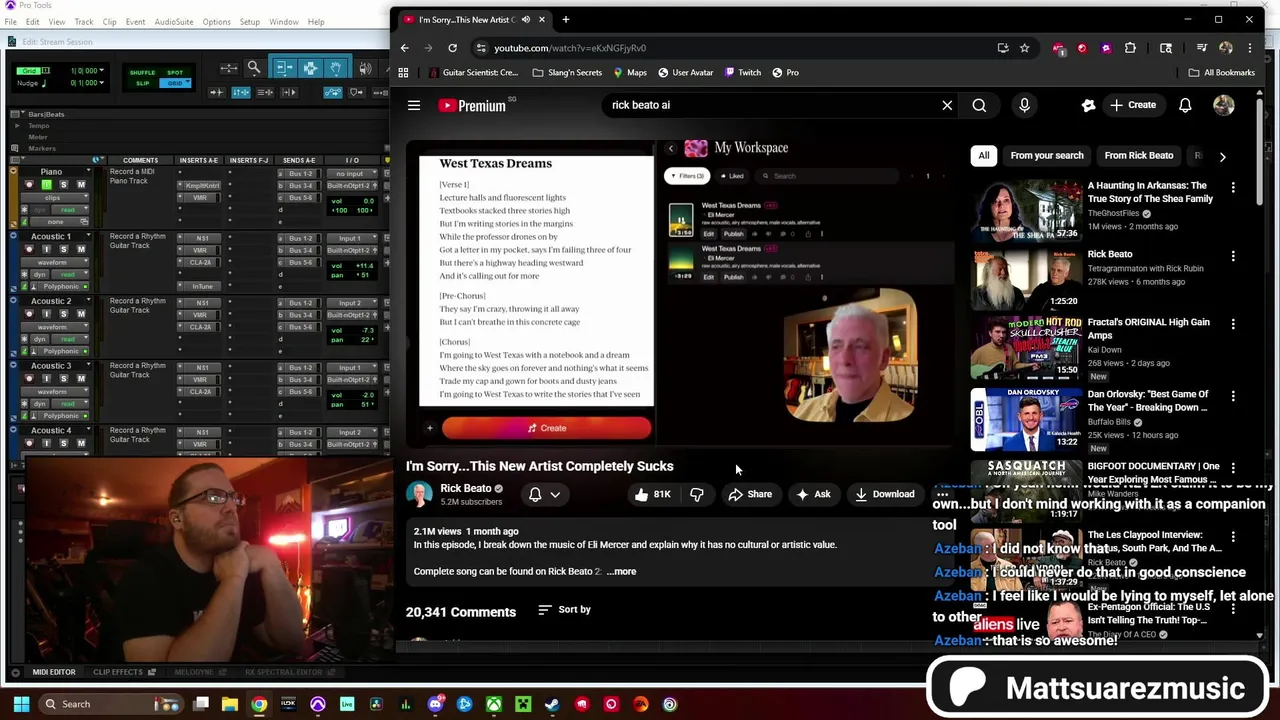1280x720 pixels.
Task: Open Piano track 'no input' selector
Action: [x=352, y=174]
